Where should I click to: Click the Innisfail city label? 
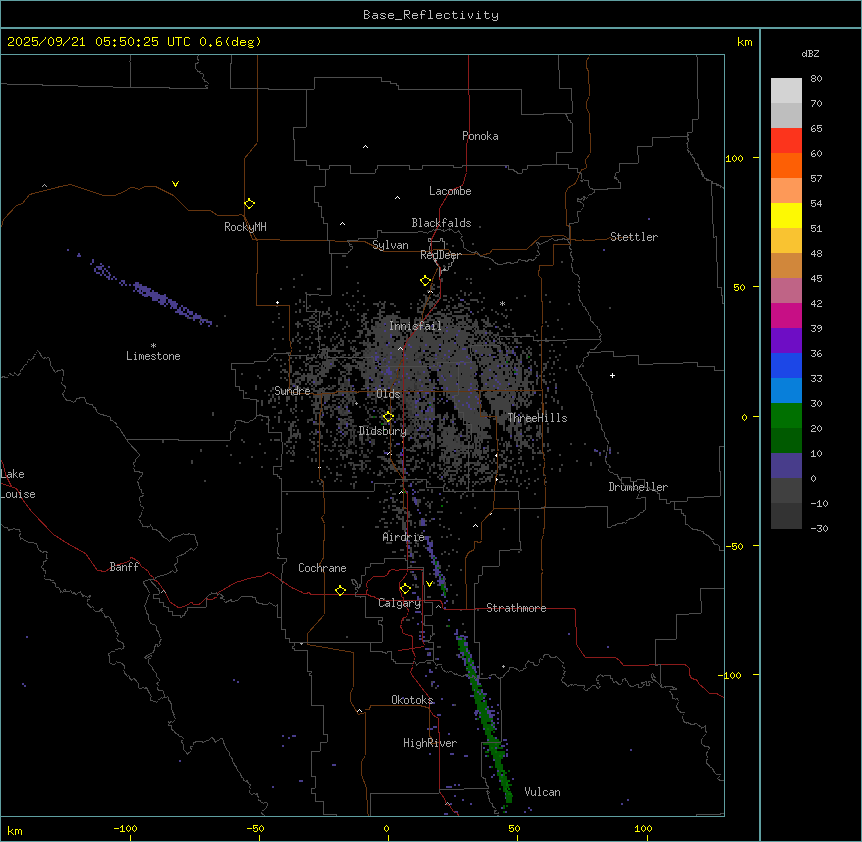[415, 326]
